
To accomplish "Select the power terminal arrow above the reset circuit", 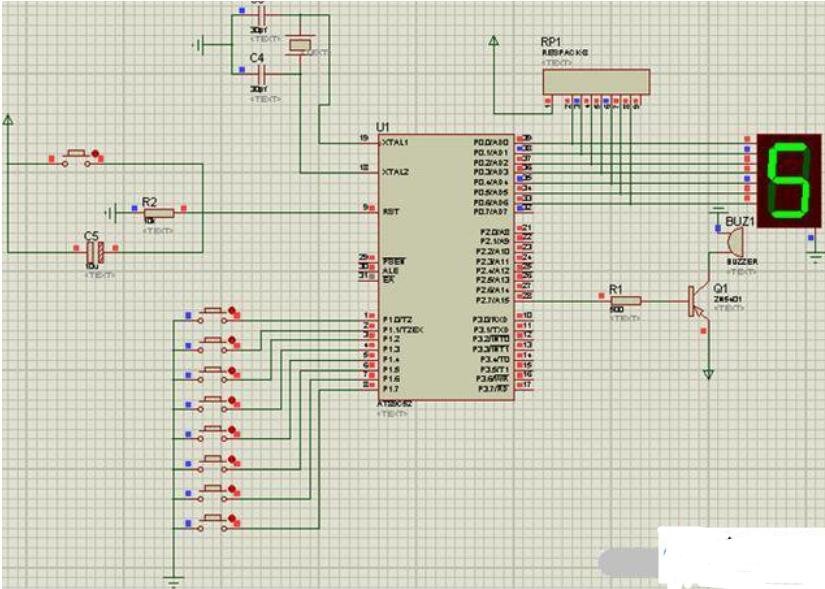I will coord(8,120).
